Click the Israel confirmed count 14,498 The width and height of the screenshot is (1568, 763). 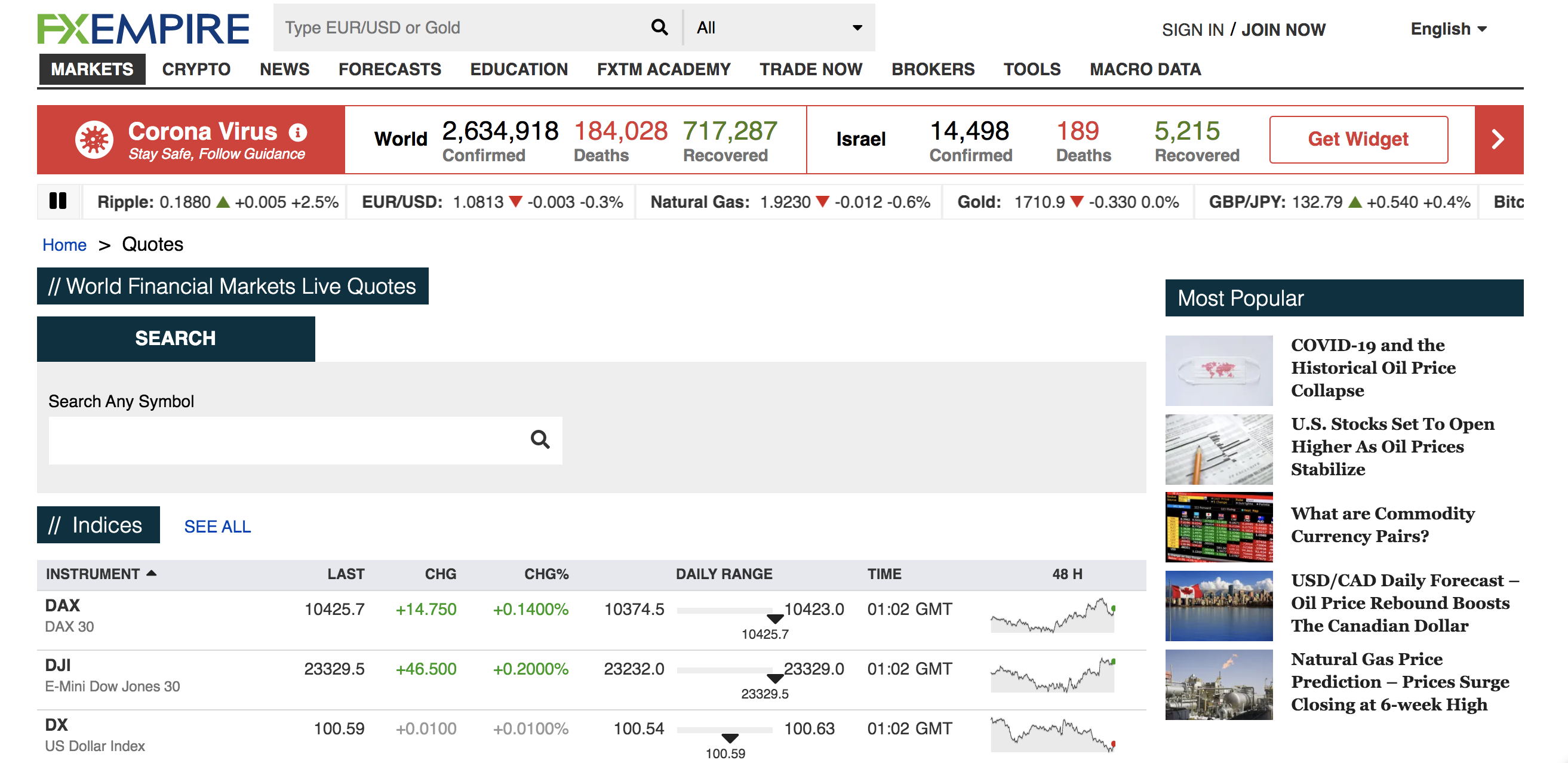pos(970,131)
